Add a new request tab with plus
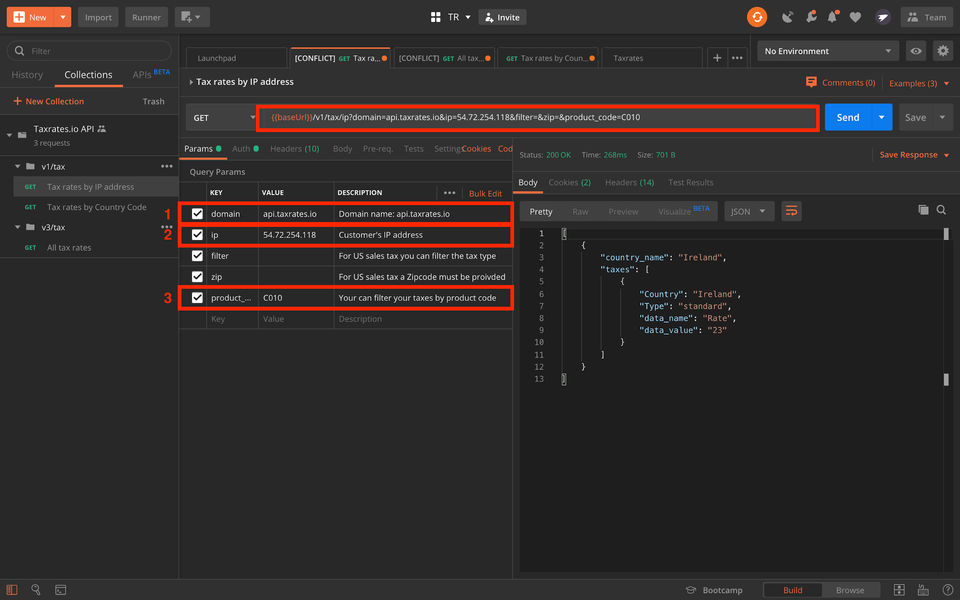This screenshot has width=960, height=600. (x=717, y=58)
